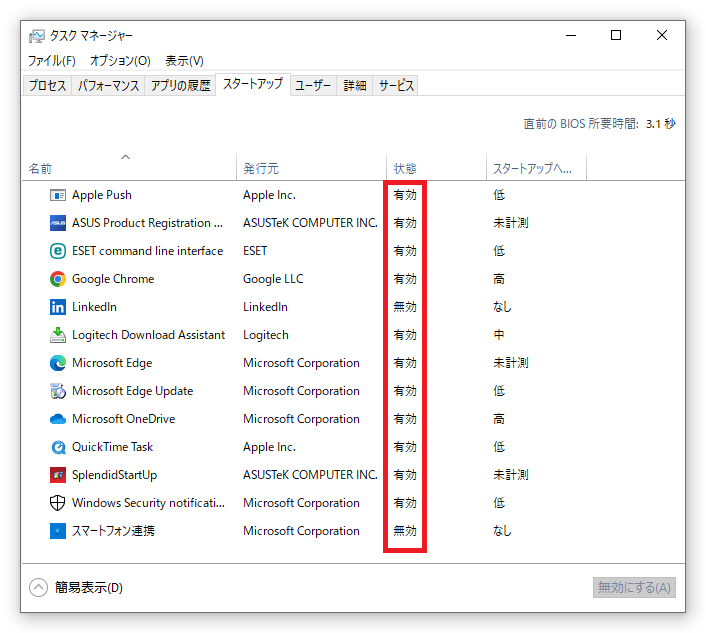Click the Microsoft Edge Update icon

[x=58, y=391]
